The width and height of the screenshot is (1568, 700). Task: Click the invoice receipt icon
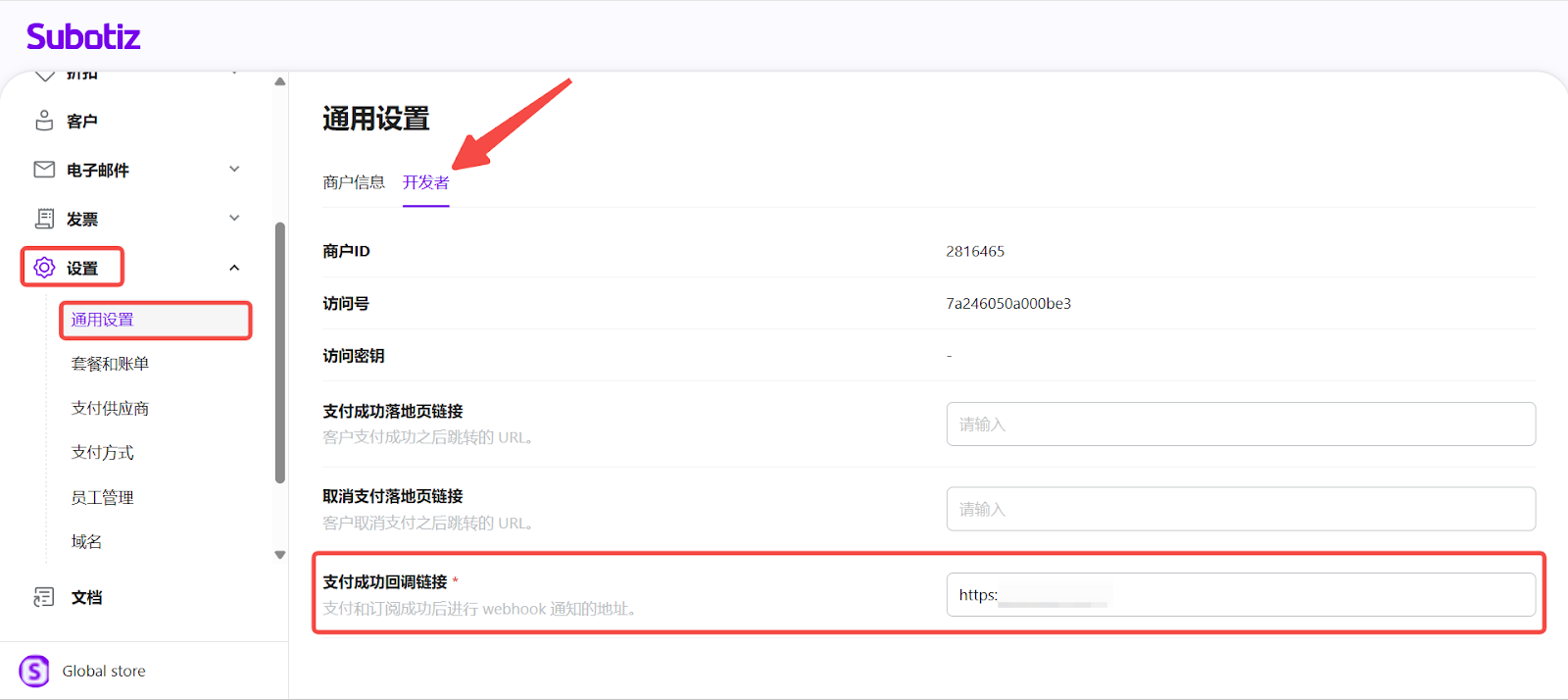coord(44,219)
